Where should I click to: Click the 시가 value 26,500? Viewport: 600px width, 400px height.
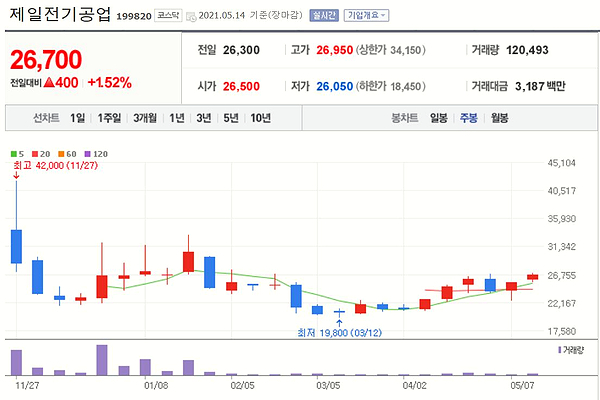[x=241, y=87]
